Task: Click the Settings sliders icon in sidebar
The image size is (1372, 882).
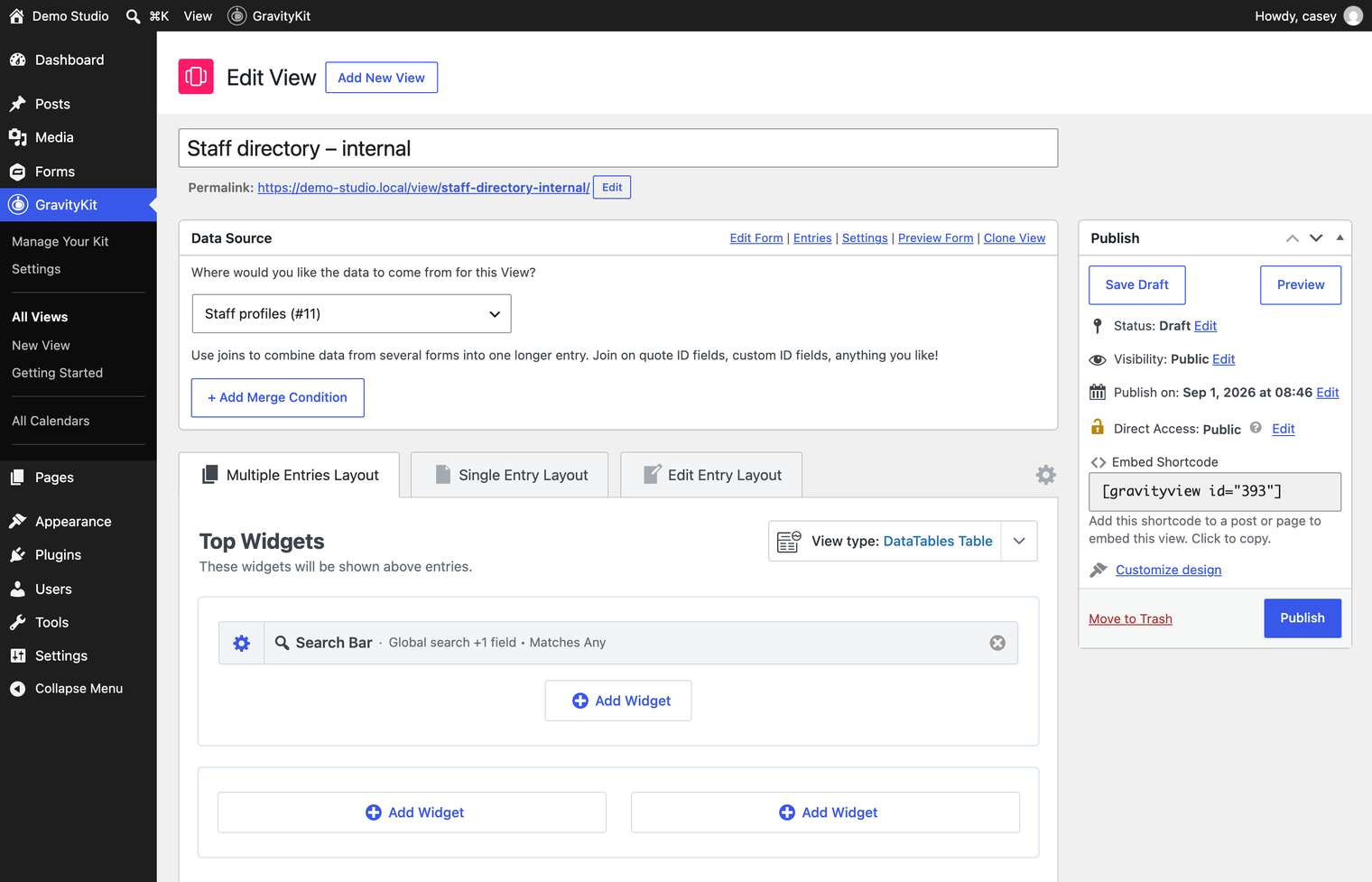Action: pos(18,656)
